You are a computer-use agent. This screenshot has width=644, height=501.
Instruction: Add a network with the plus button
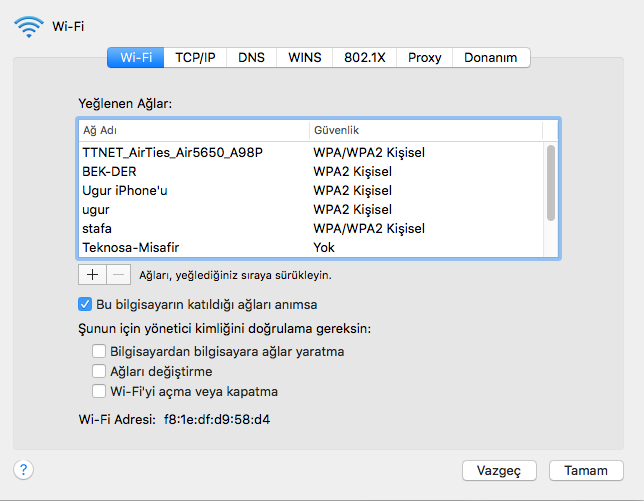(x=92, y=275)
